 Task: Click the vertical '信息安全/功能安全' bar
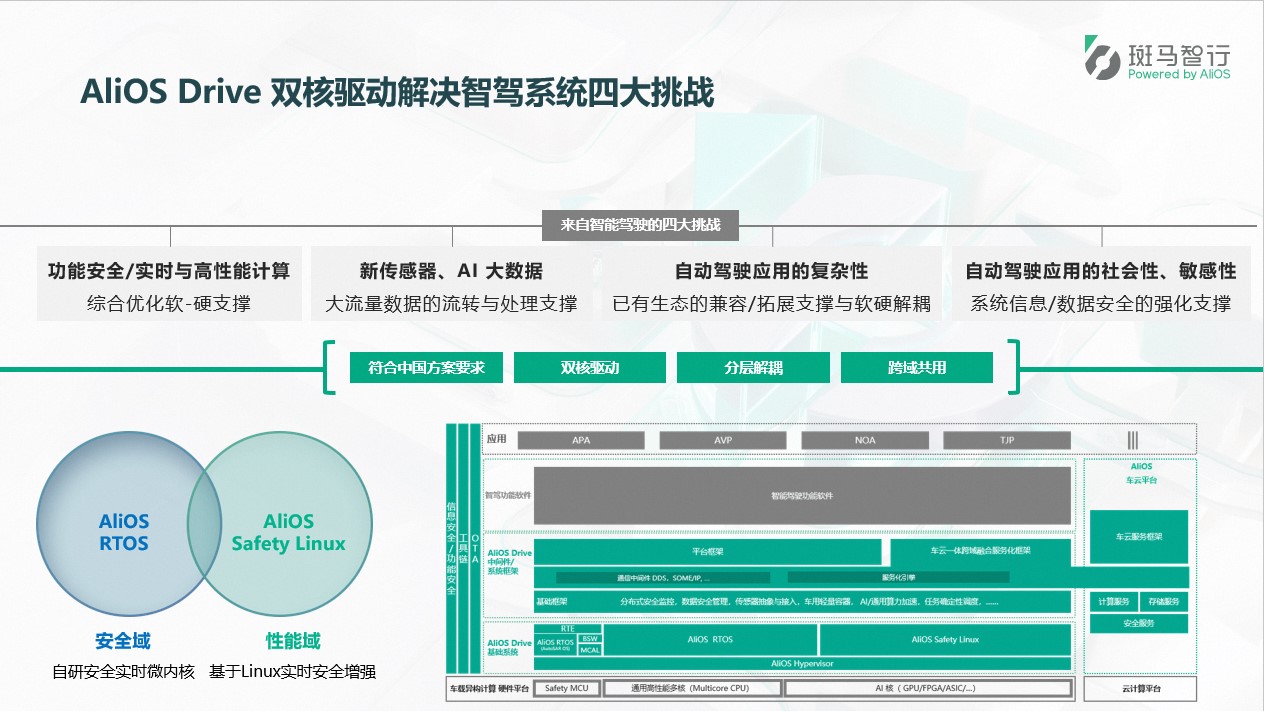pos(451,548)
